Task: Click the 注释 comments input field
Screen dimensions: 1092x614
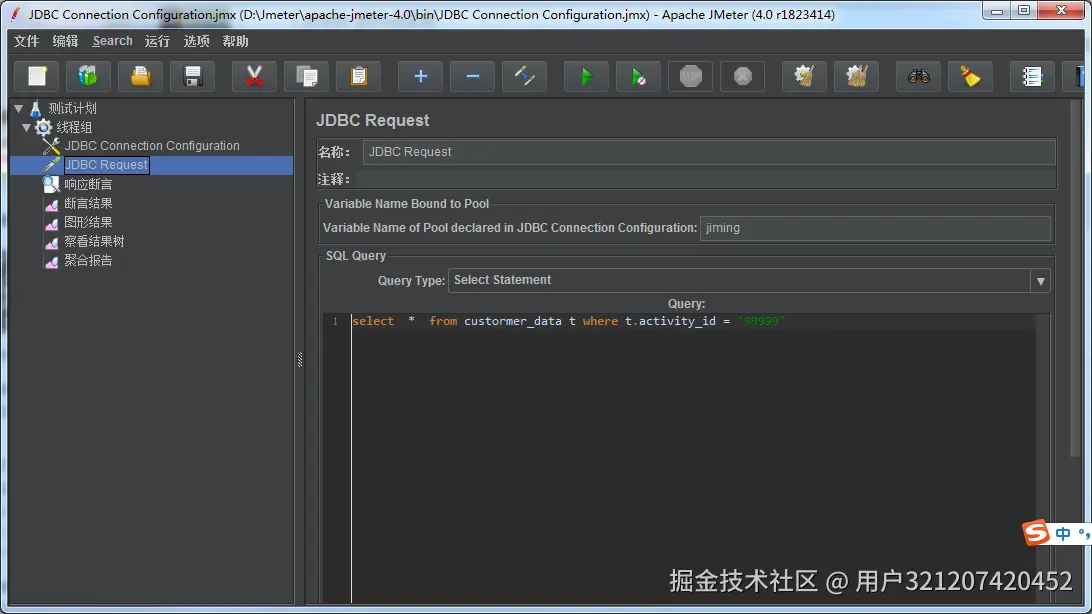Action: pos(705,179)
